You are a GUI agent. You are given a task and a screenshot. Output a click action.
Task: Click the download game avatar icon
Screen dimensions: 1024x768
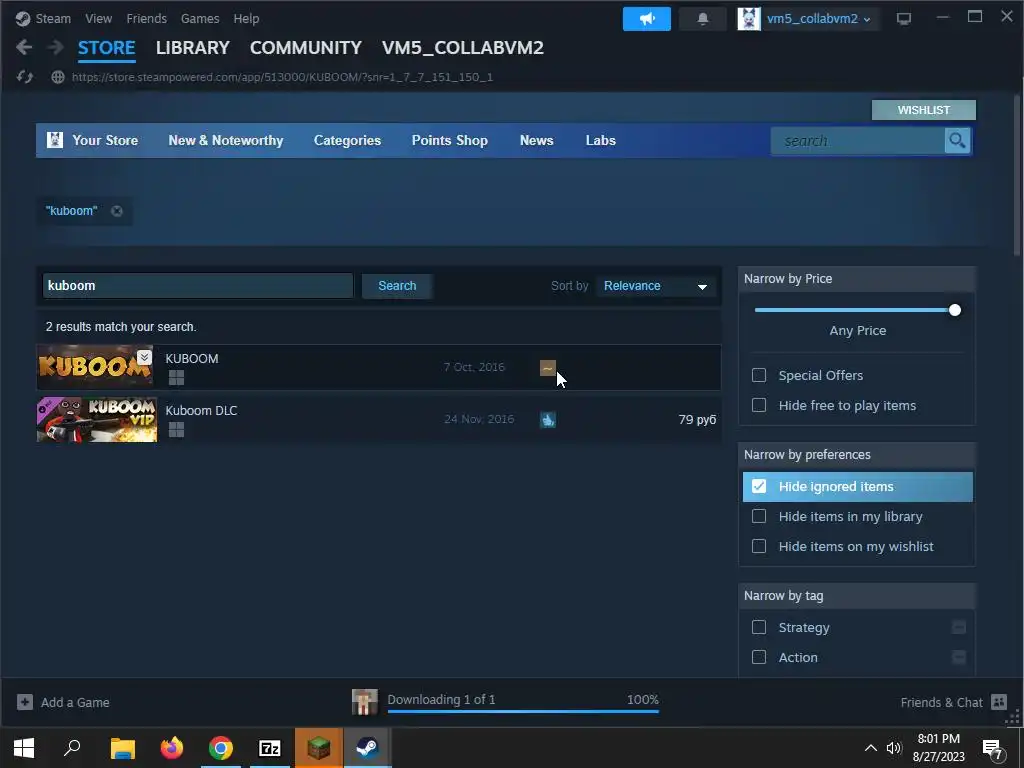(x=364, y=702)
